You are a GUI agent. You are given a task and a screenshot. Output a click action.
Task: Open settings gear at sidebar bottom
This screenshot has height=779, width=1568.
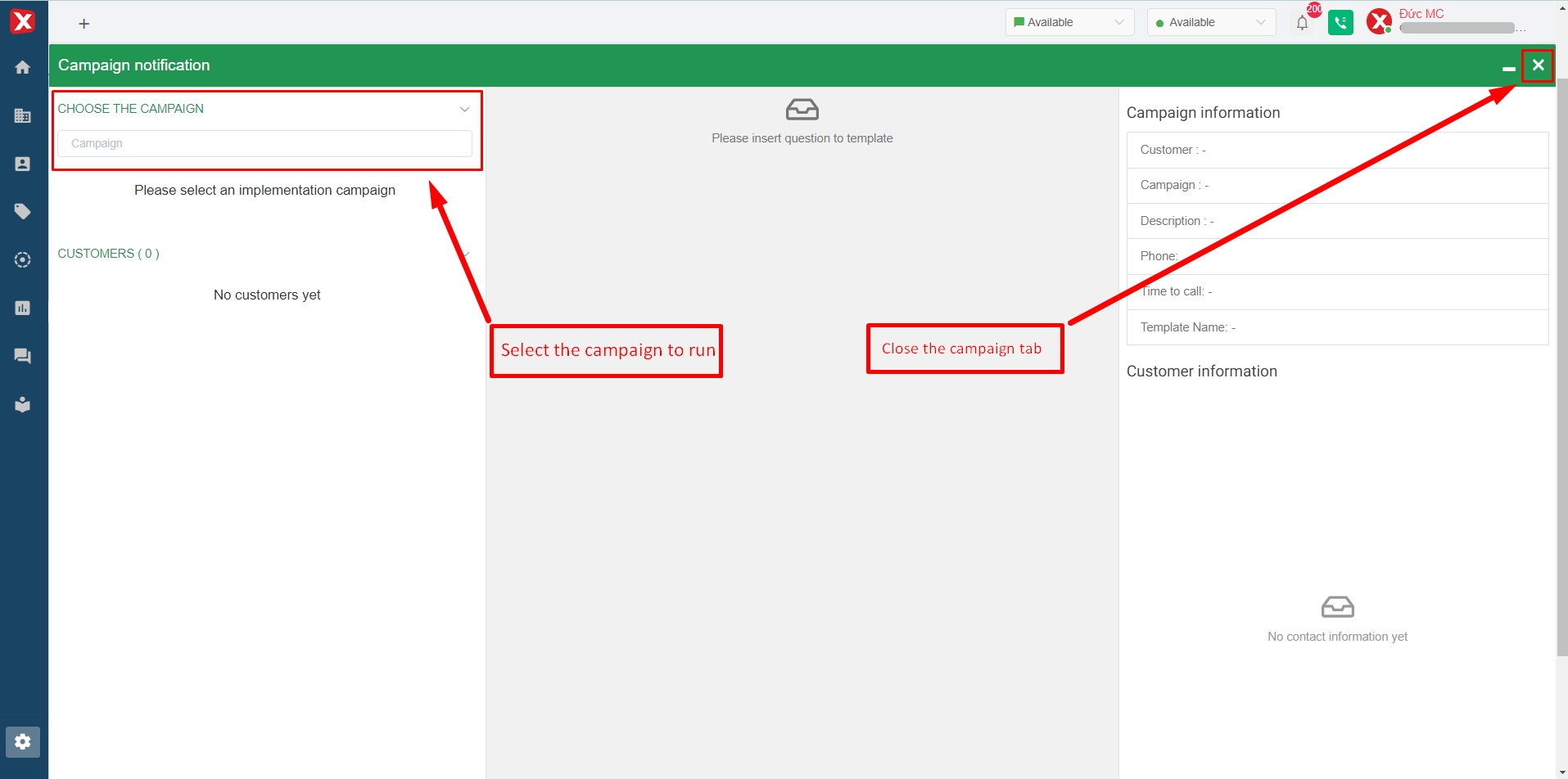click(x=23, y=741)
